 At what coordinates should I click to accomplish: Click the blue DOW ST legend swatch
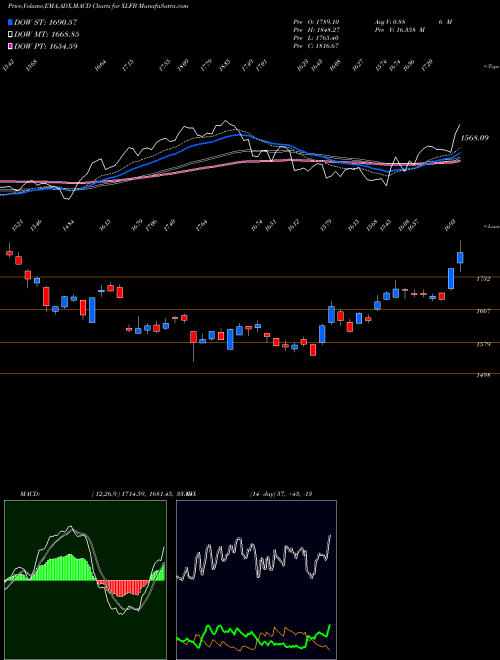pos(11,22)
